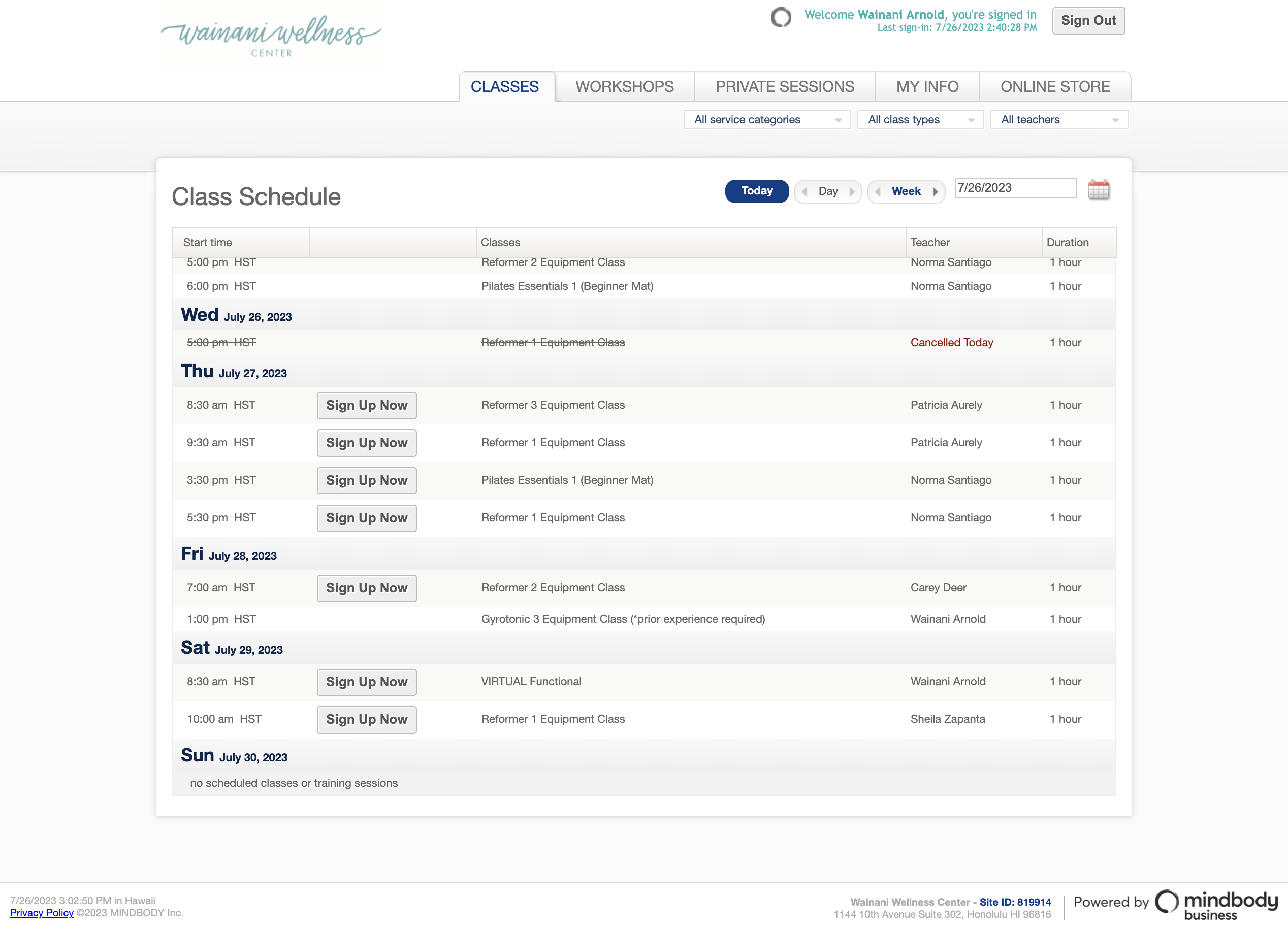
Task: Click the Site ID: 819914 link
Action: click(1015, 902)
